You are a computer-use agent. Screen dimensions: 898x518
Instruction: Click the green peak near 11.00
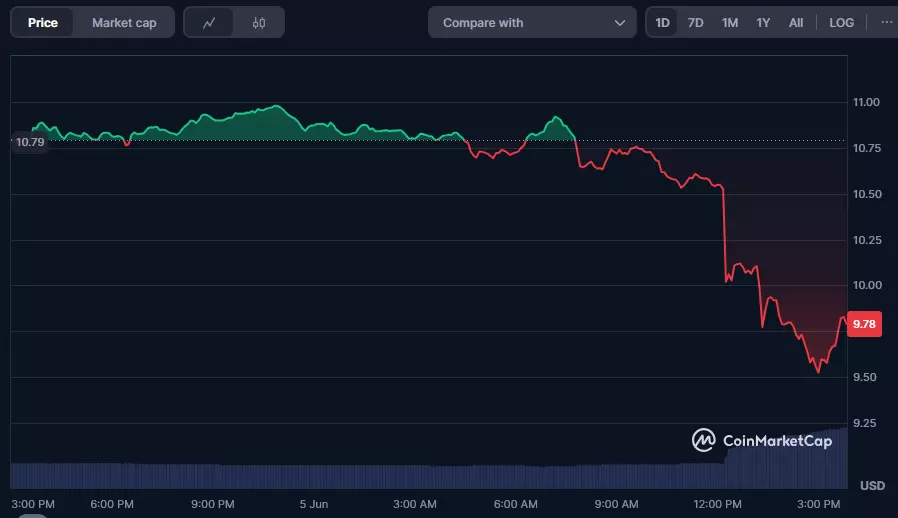point(277,107)
